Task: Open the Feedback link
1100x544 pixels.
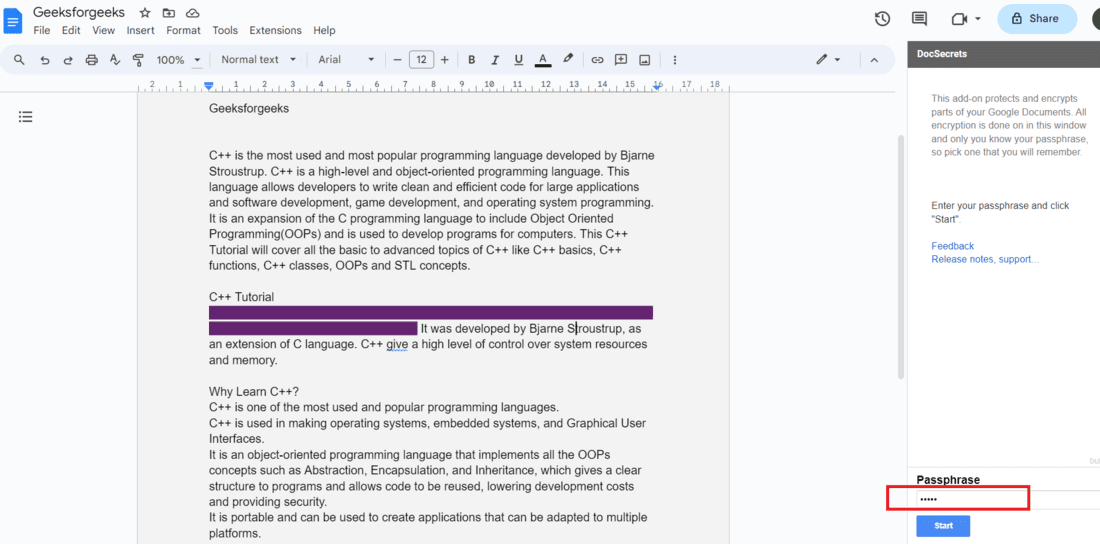Action: point(952,246)
